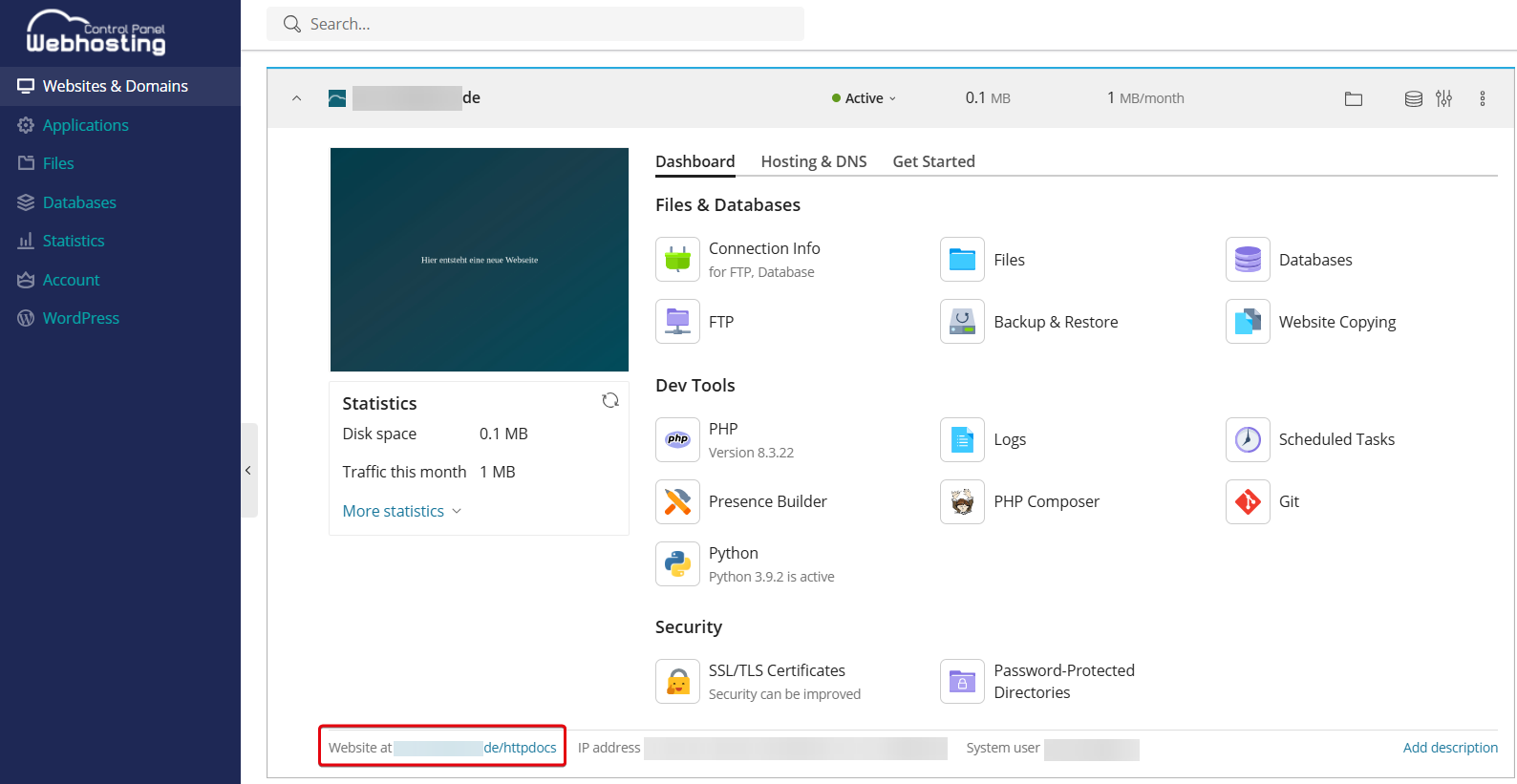
Task: Open the Scheduled Tasks clock icon
Action: (1248, 440)
